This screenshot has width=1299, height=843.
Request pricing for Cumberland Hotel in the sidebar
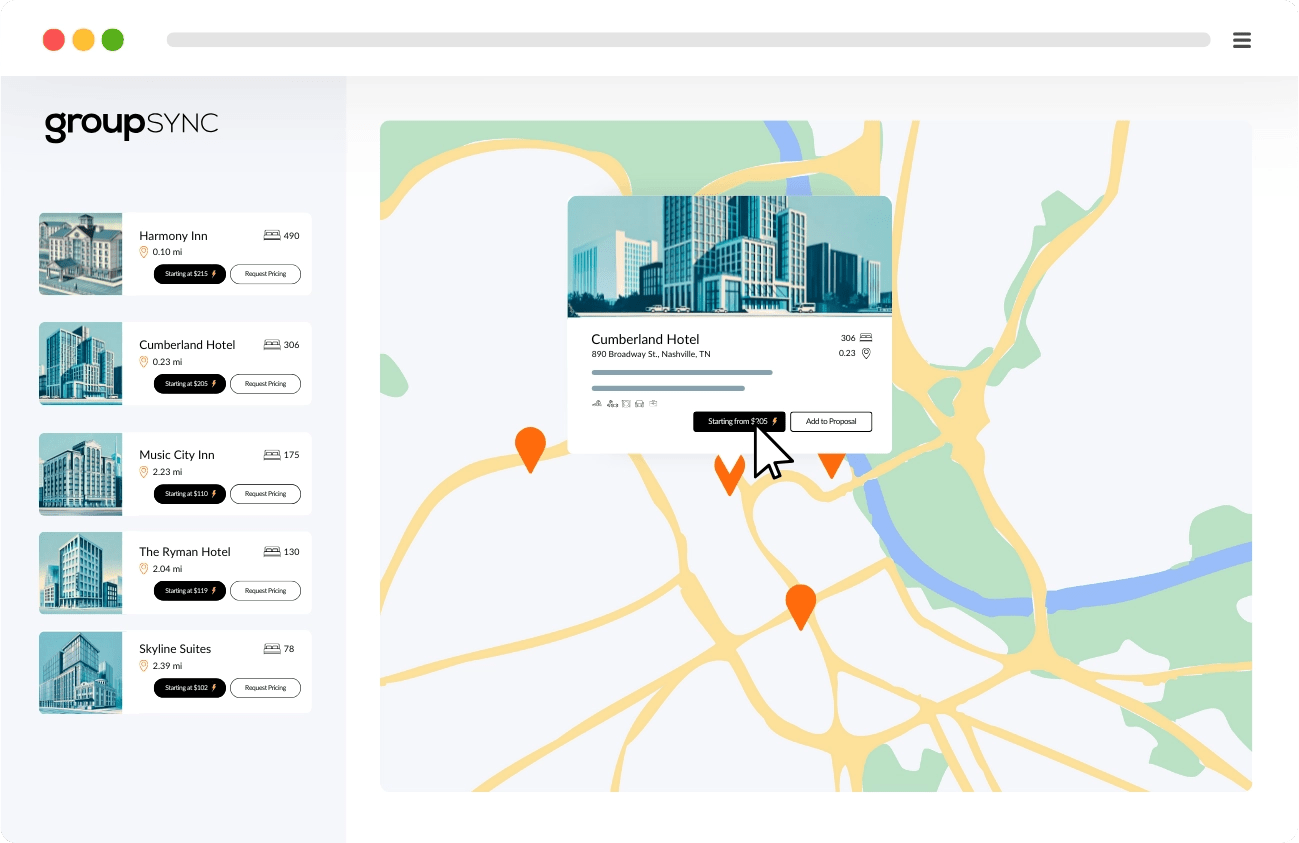point(265,384)
